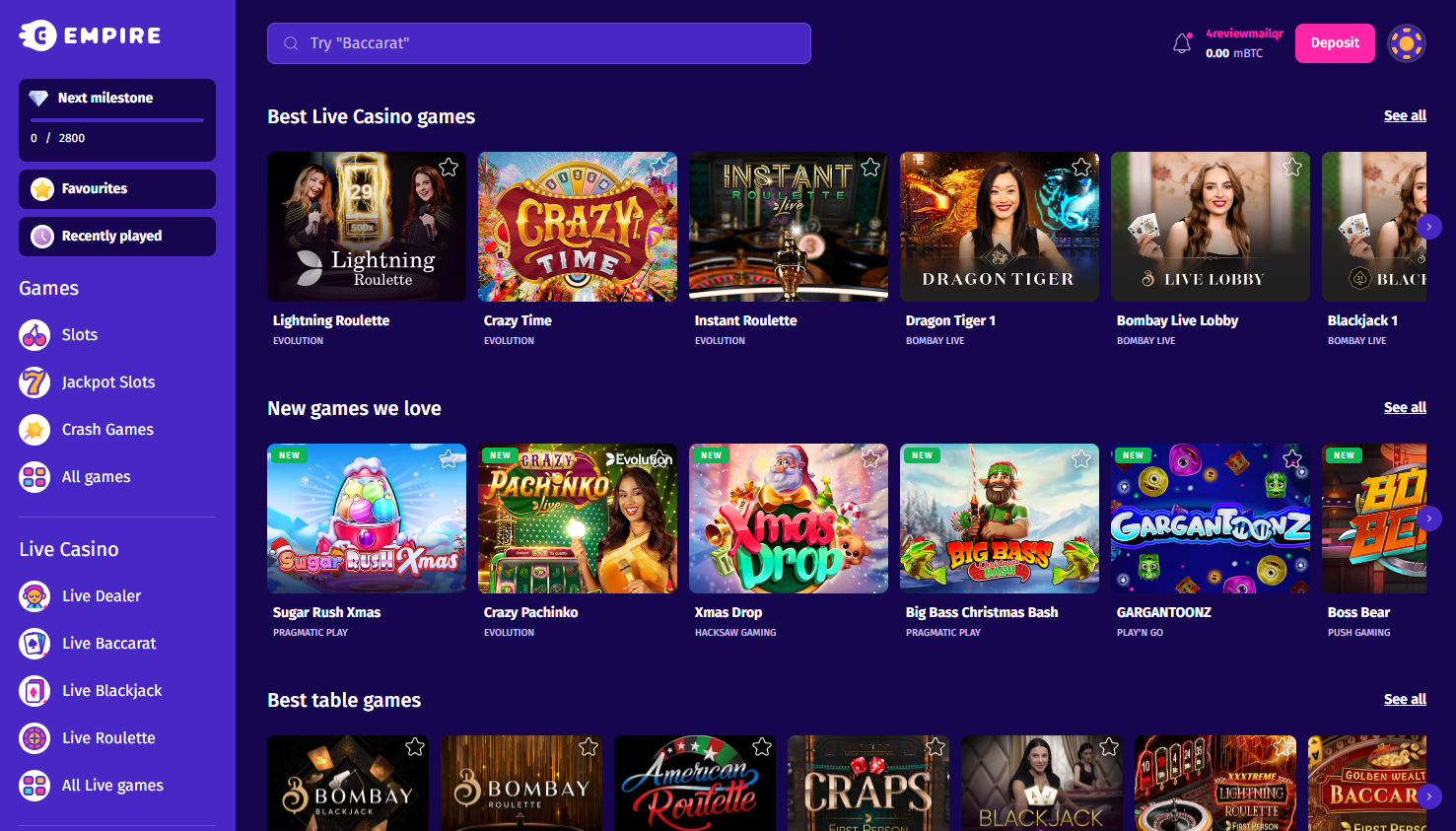The width and height of the screenshot is (1456, 831).
Task: Favourite Big Bass Christmas Bash with its star
Action: click(1081, 459)
